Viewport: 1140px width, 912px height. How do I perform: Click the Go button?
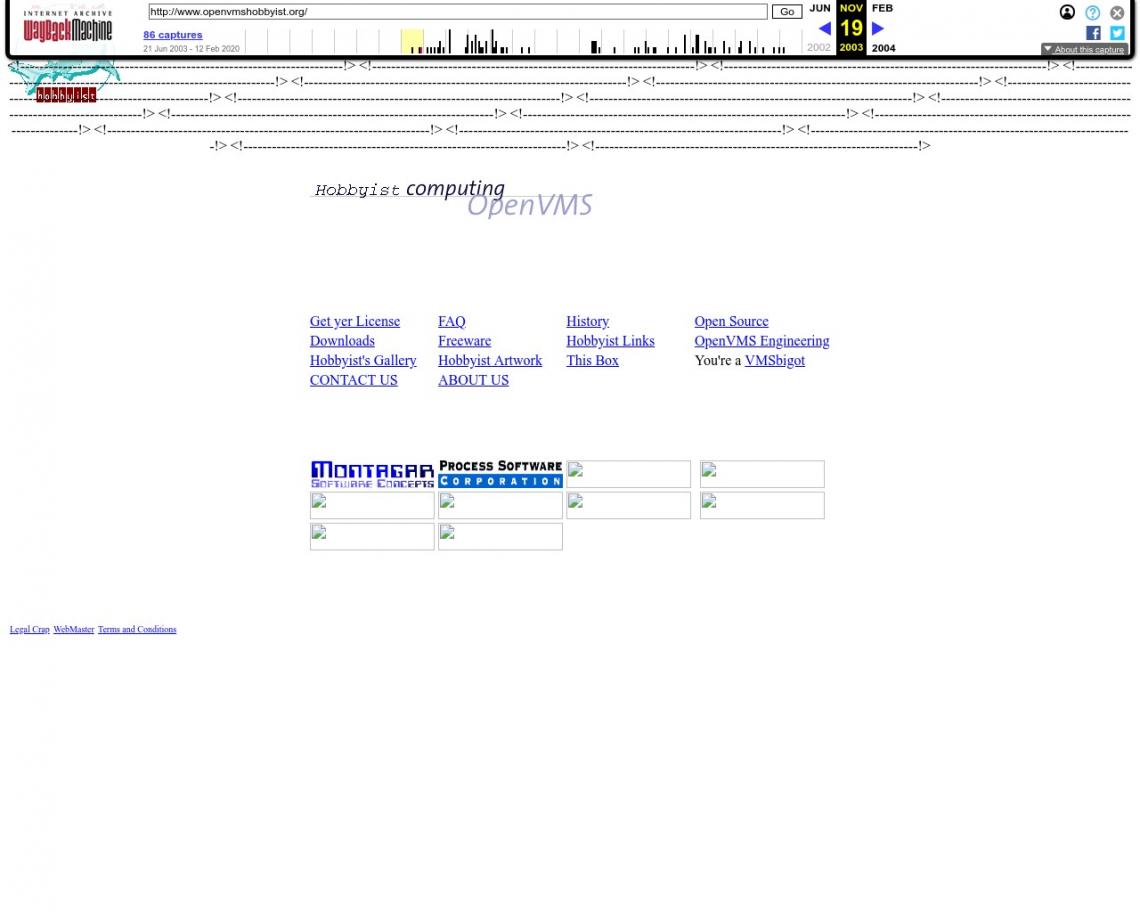click(787, 12)
